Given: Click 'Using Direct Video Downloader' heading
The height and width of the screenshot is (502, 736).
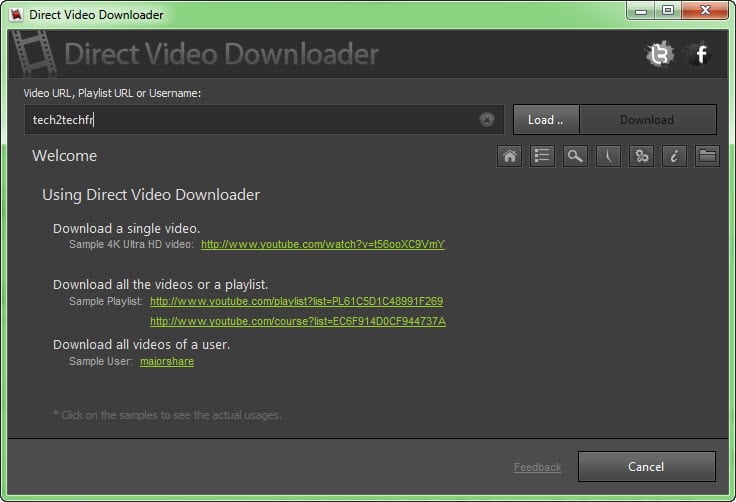Looking at the screenshot, I should pos(151,194).
